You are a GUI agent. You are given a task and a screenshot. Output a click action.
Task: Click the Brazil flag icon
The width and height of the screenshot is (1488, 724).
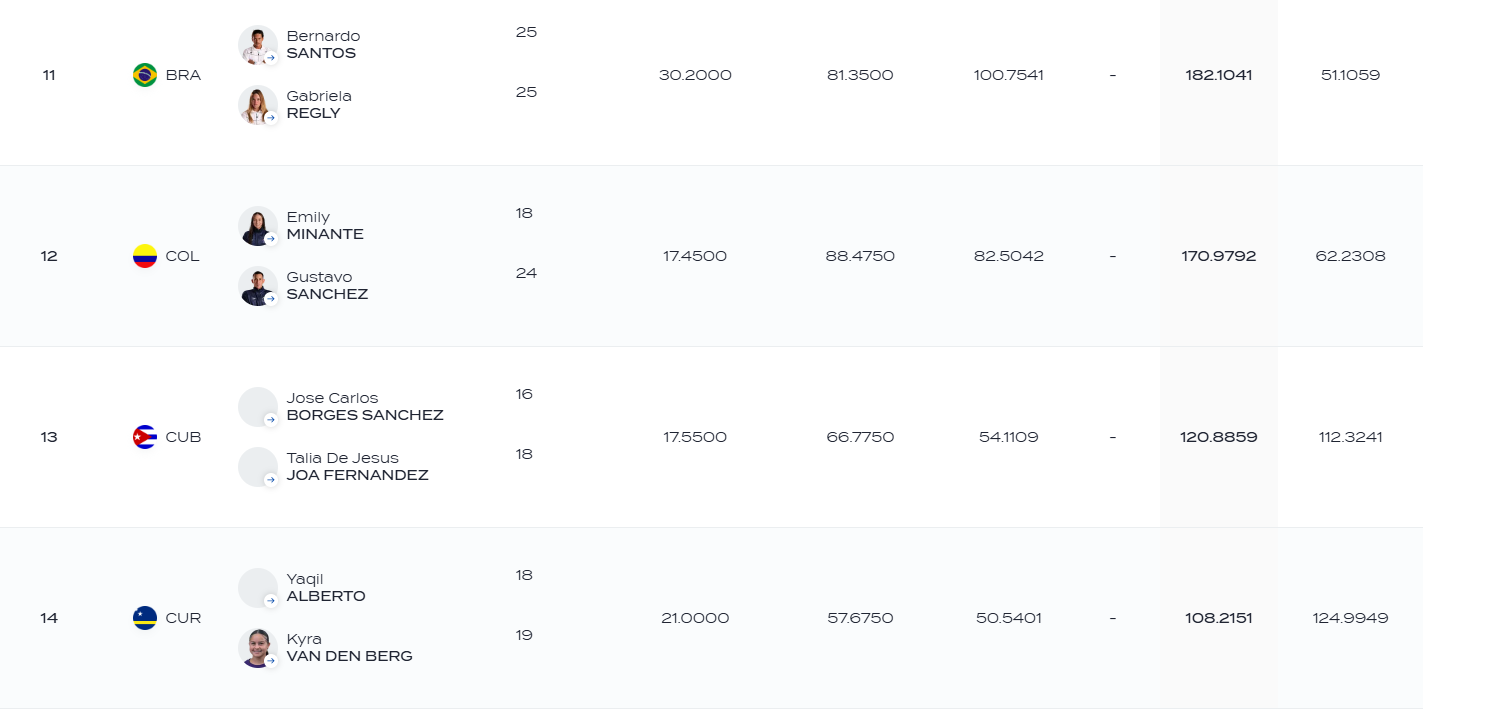pos(145,75)
